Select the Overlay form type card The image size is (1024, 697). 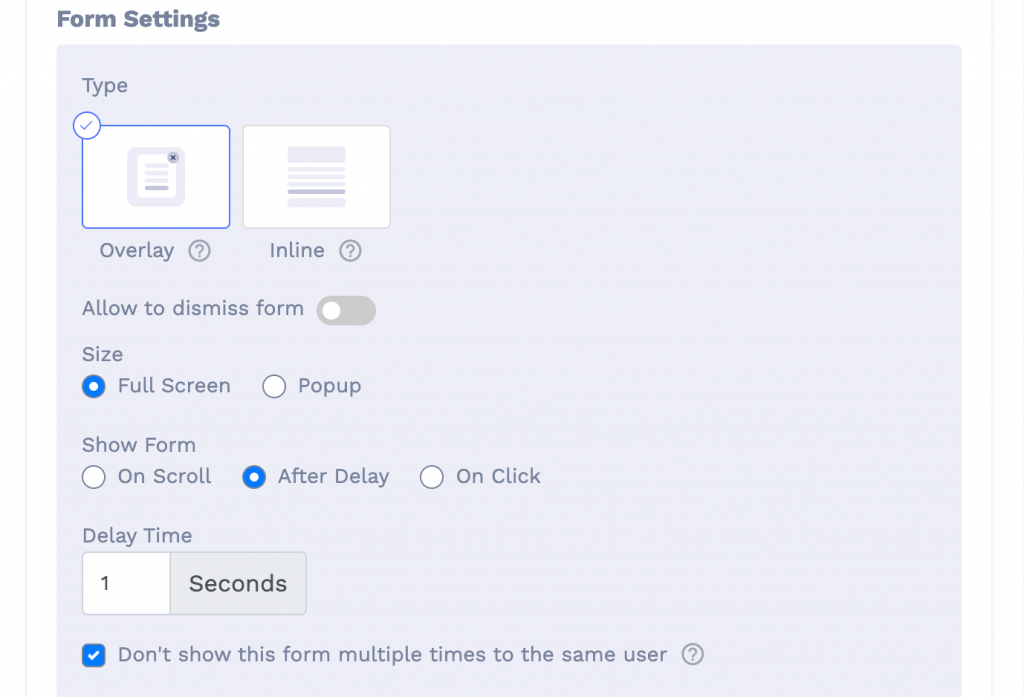[156, 176]
